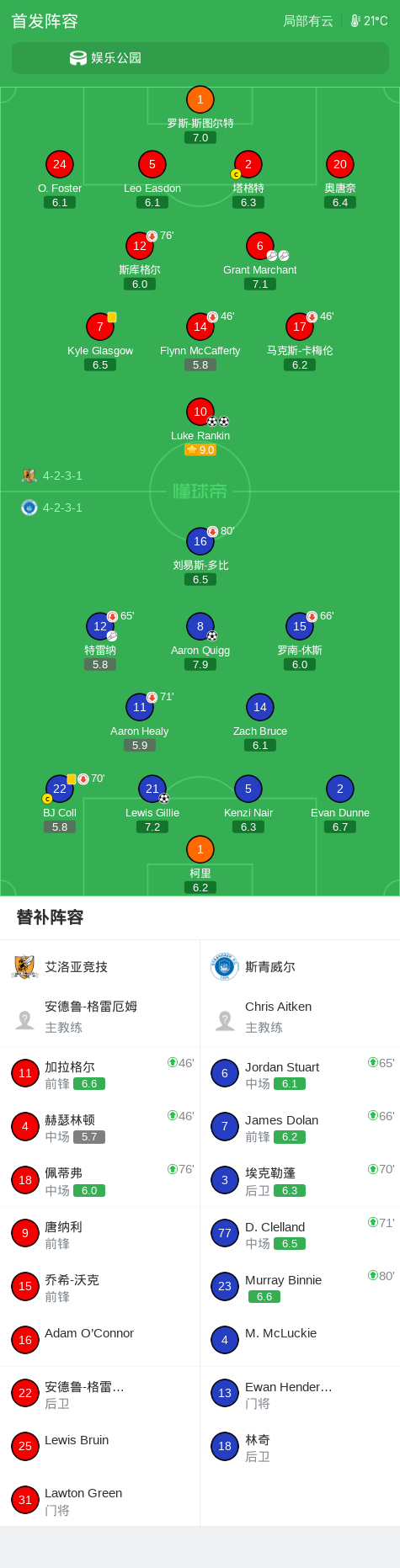Image resolution: width=400 pixels, height=1568 pixels.
Task: Click the 娱乐公园 stadium icon
Action: (x=78, y=58)
